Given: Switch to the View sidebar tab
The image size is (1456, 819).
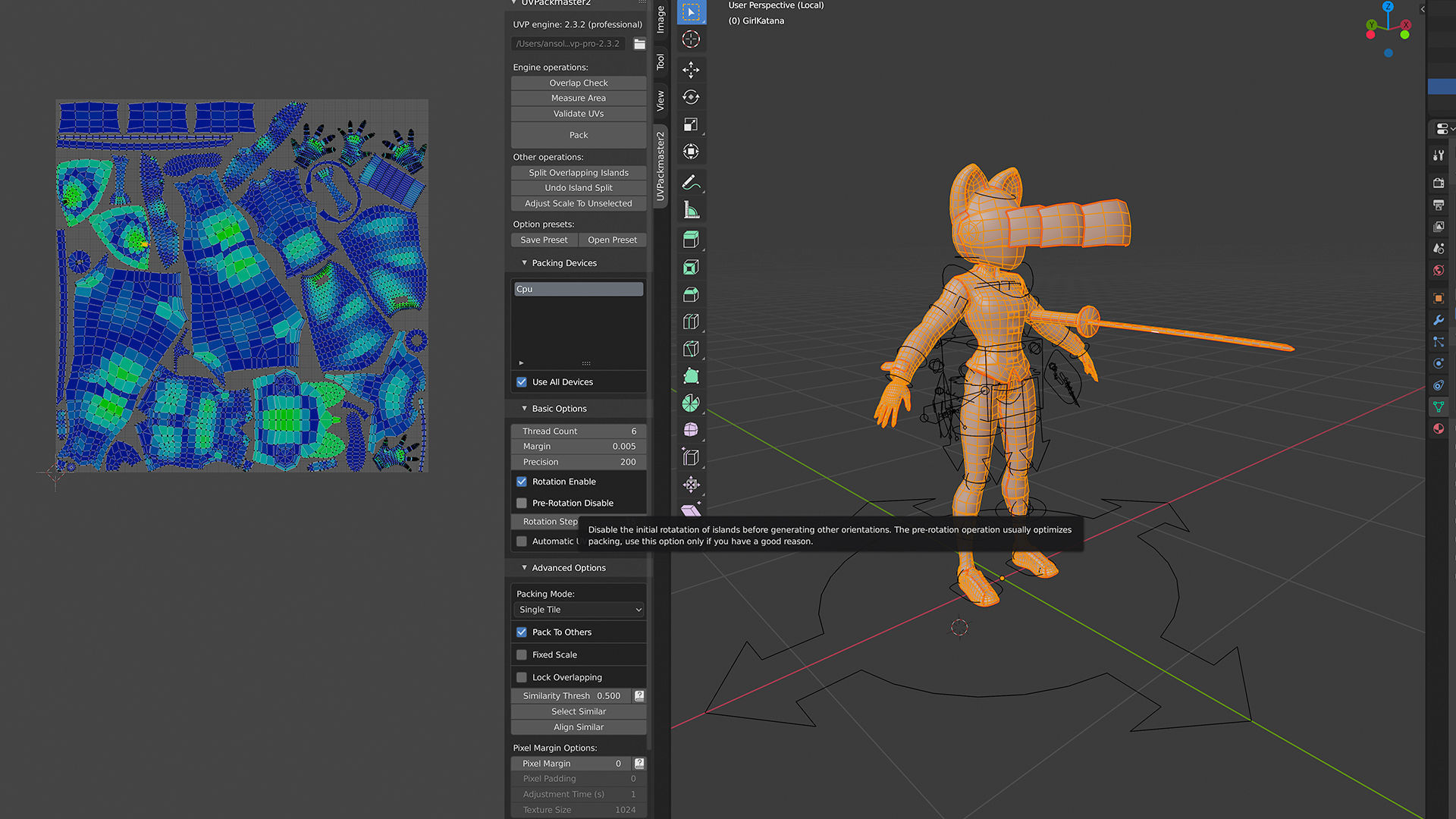Looking at the screenshot, I should point(660,101).
